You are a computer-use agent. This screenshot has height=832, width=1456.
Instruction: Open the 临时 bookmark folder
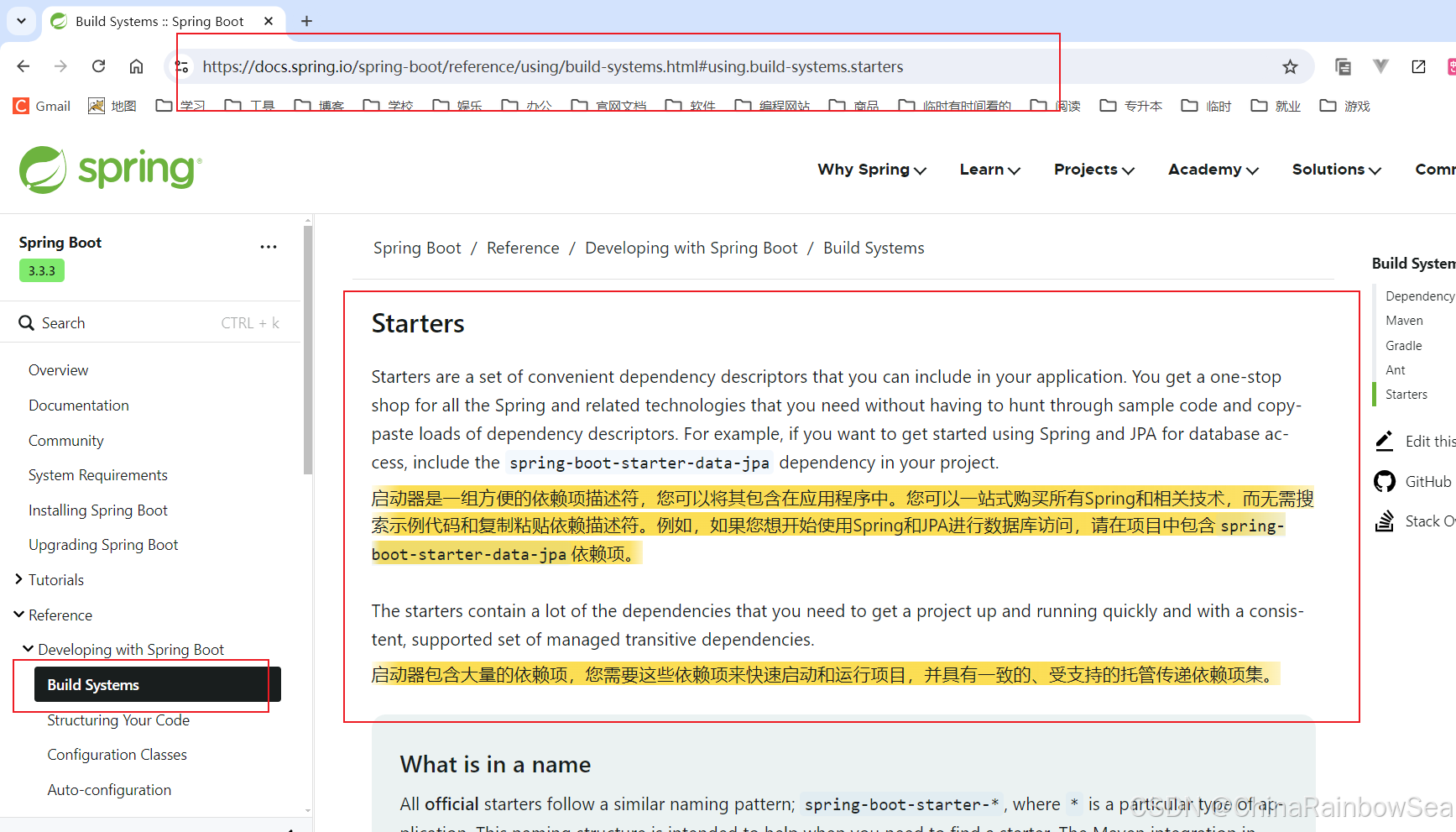[x=1206, y=106]
